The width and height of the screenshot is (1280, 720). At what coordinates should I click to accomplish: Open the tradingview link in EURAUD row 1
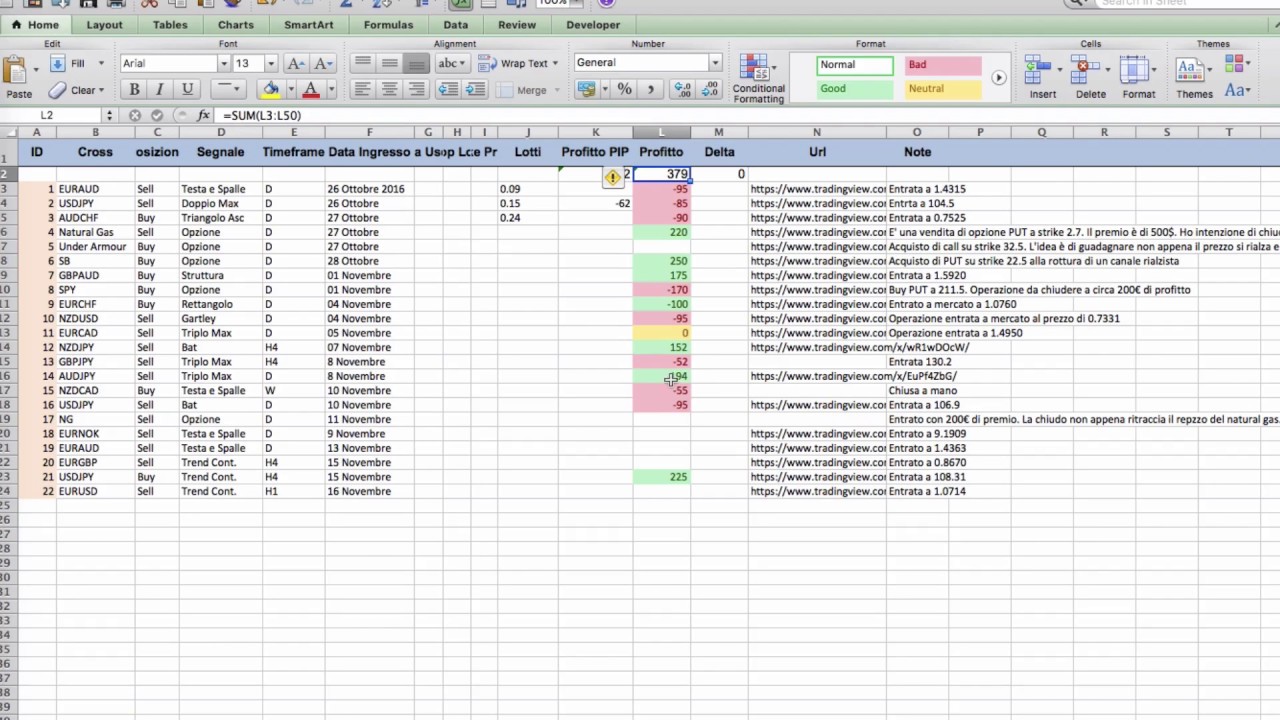(x=817, y=189)
